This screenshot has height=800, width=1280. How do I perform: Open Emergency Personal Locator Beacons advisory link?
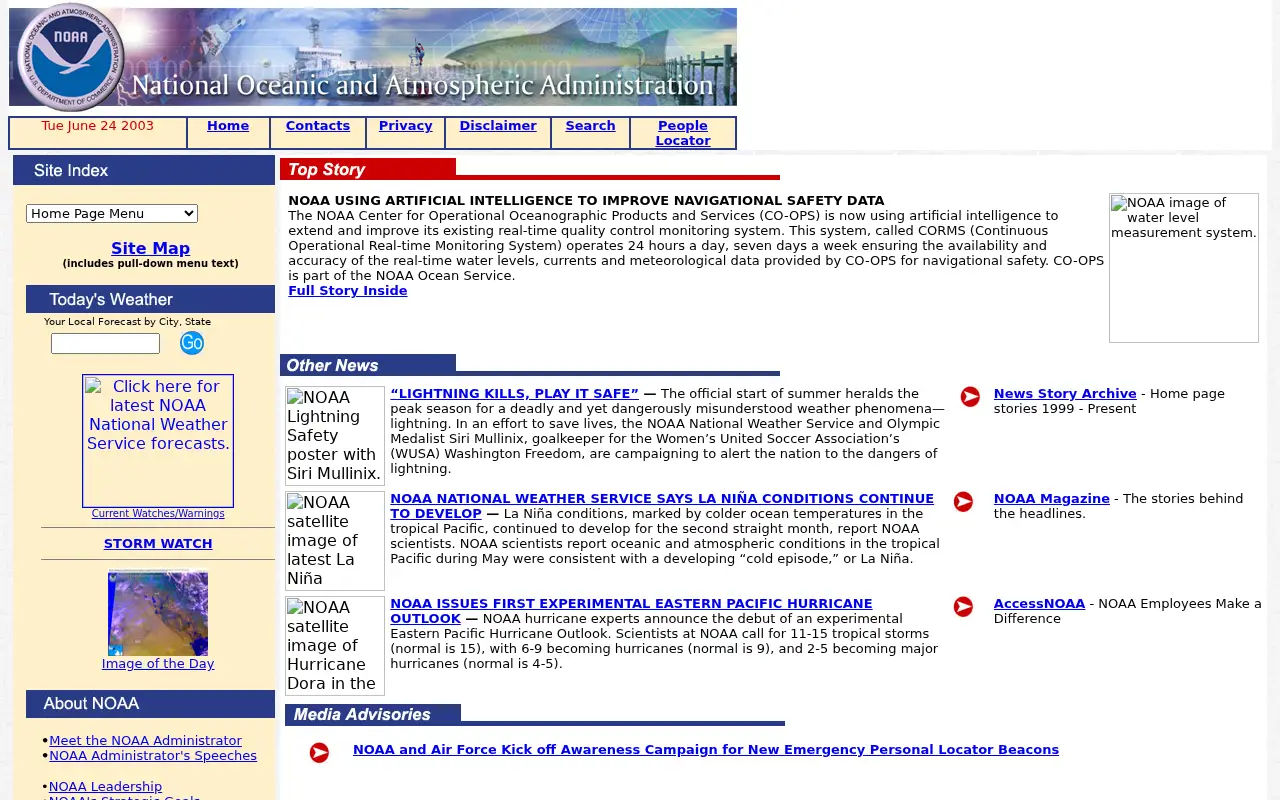click(706, 749)
